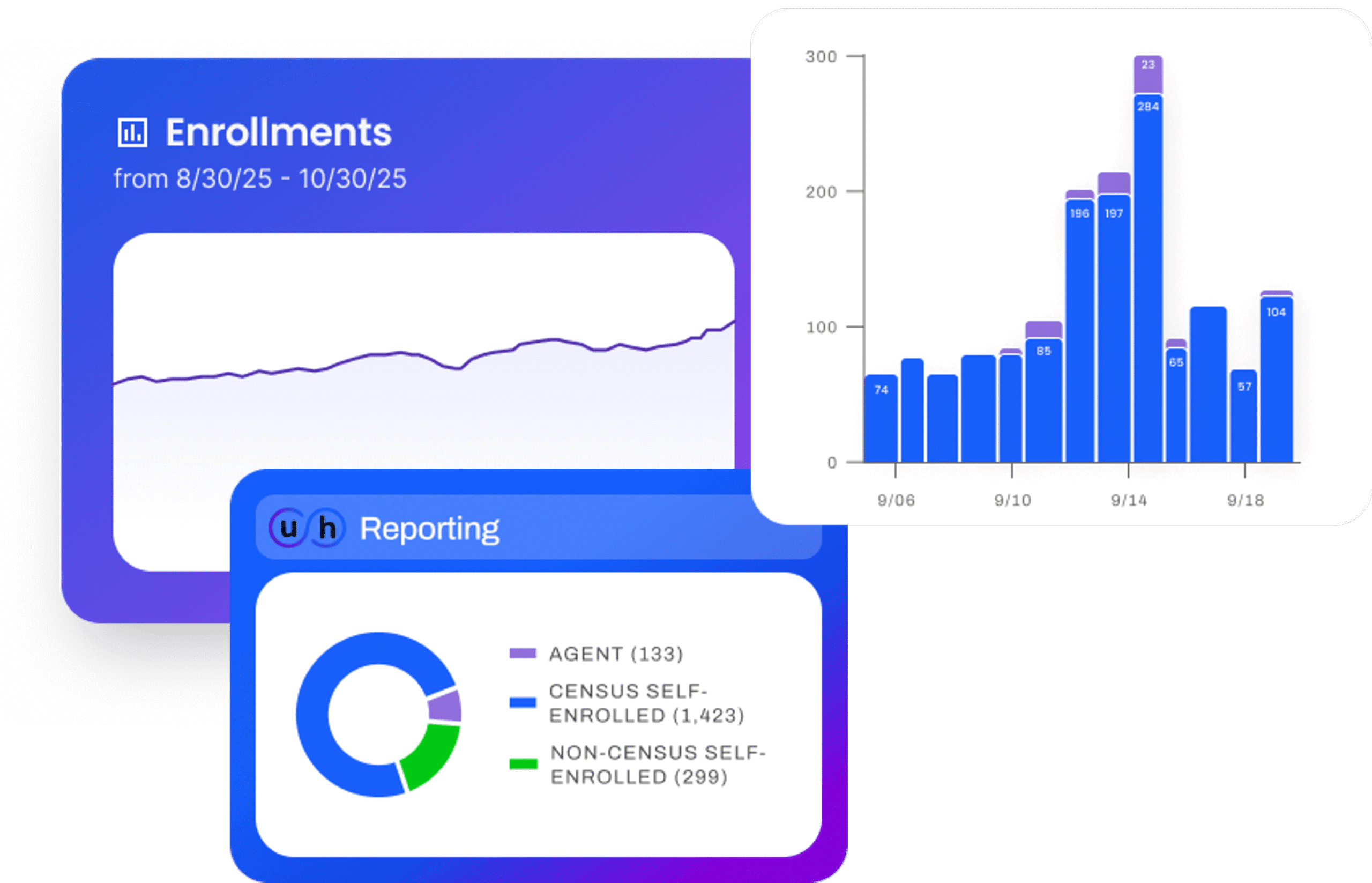The height and width of the screenshot is (883, 1372).
Task: Select the Enrollments heading text
Action: pos(279,132)
